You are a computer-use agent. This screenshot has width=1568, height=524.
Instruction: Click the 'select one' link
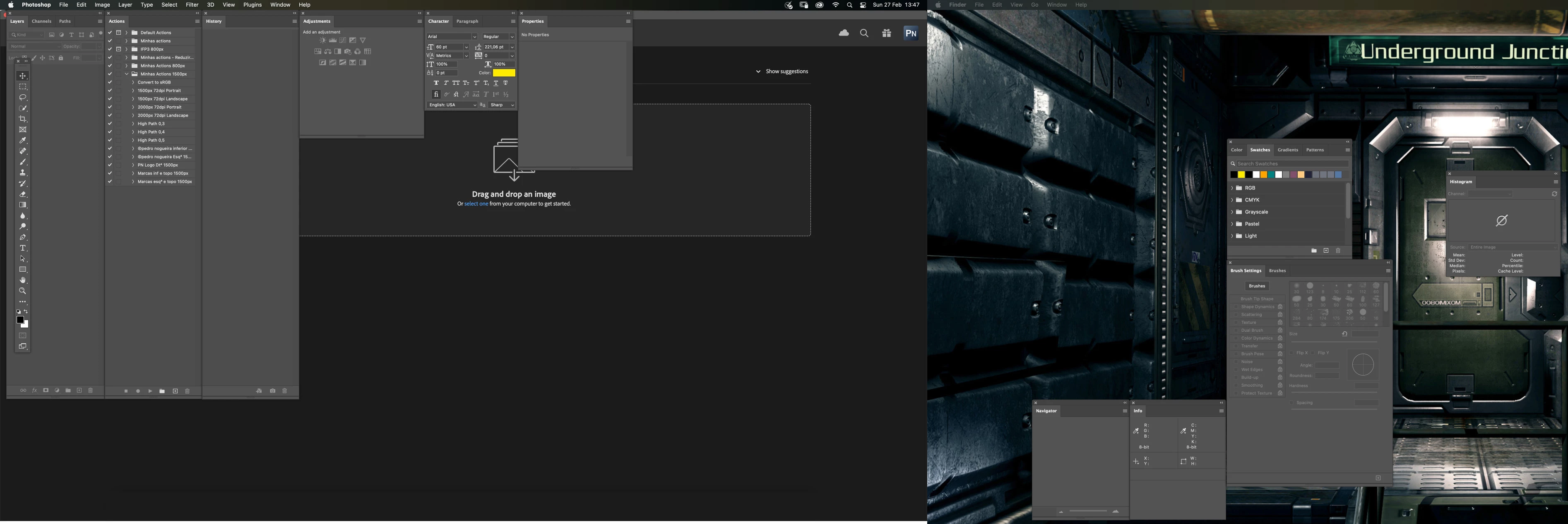(x=476, y=204)
